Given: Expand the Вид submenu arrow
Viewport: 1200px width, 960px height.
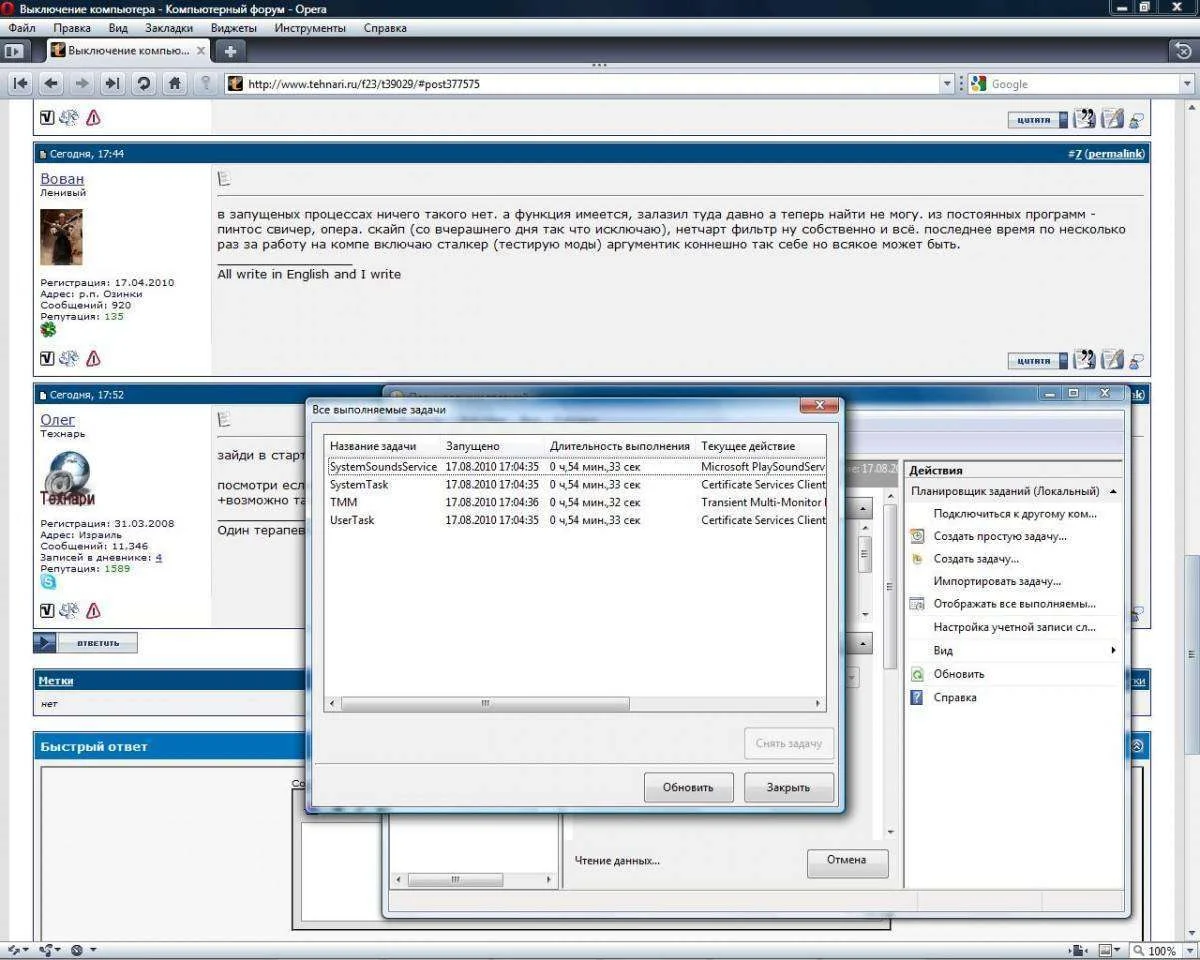Looking at the screenshot, I should tap(1113, 650).
